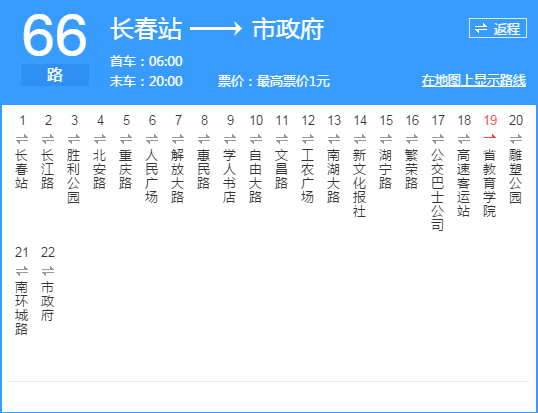This screenshot has width=538, height=413.
Task: Click the 末车：20:00 last bus time
Action: pos(146,81)
